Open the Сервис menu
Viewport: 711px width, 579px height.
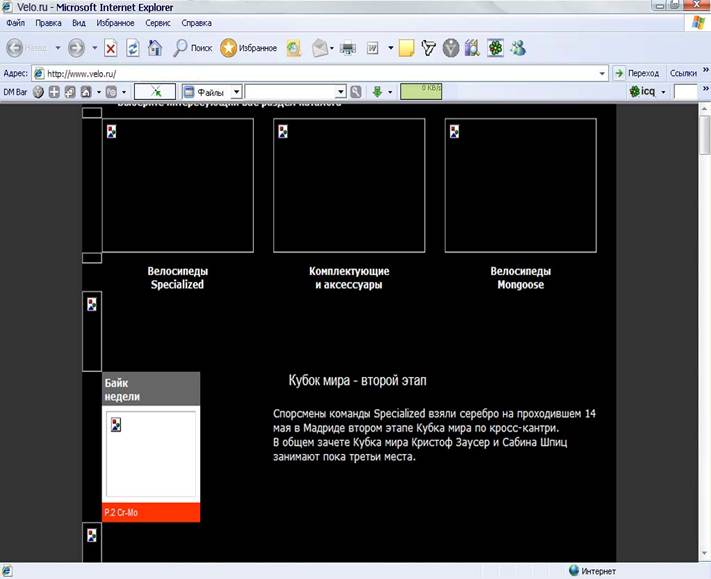click(x=158, y=23)
